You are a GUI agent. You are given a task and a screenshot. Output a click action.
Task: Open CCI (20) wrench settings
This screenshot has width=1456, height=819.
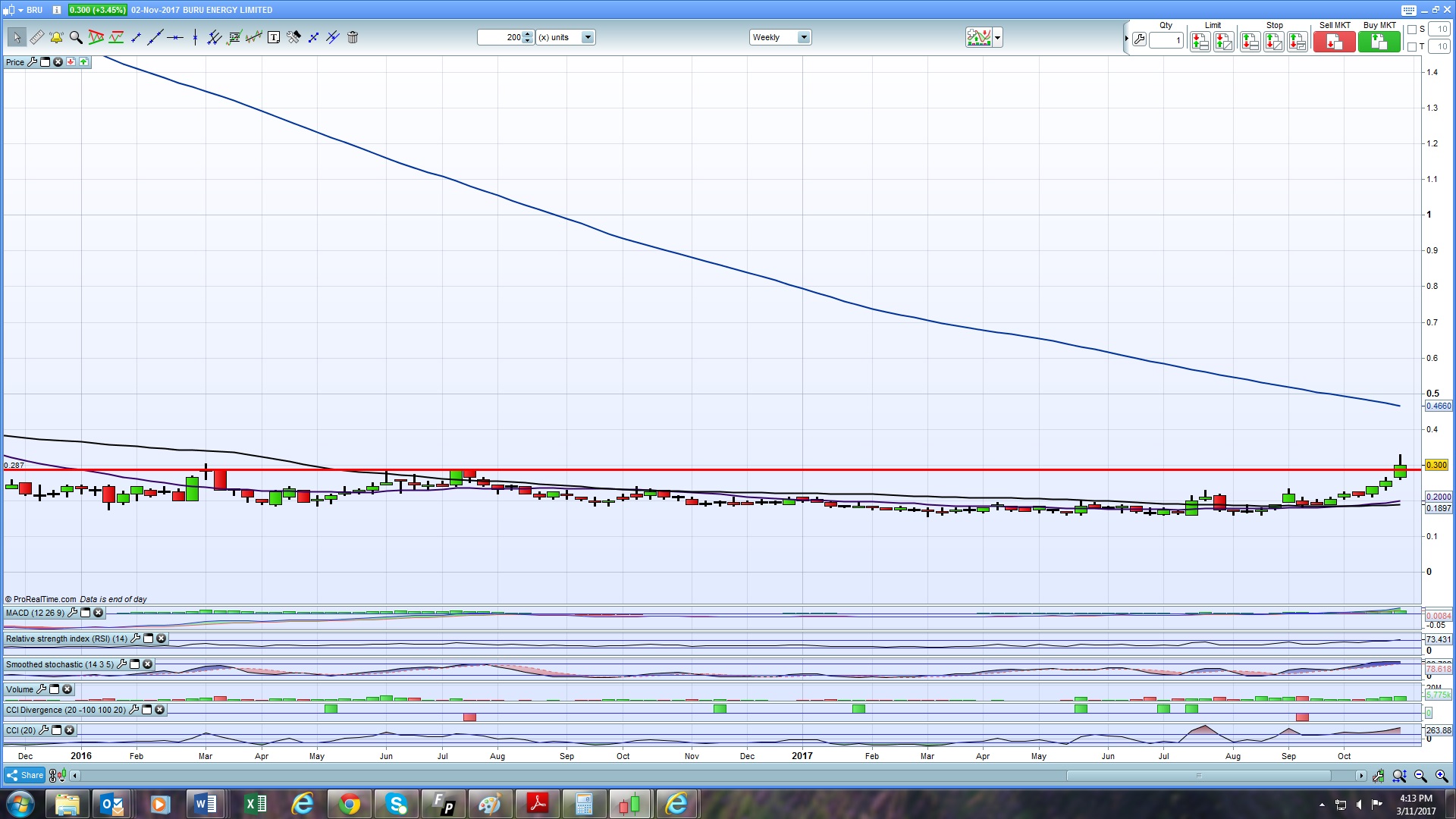[x=44, y=730]
